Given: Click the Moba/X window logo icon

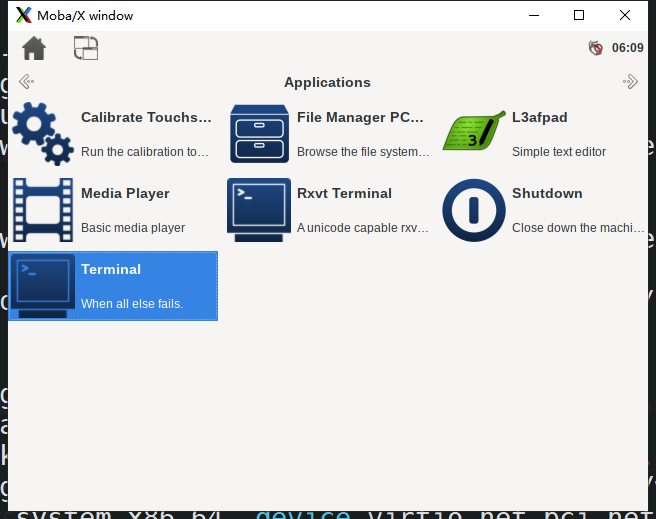Looking at the screenshot, I should click(x=24, y=15).
